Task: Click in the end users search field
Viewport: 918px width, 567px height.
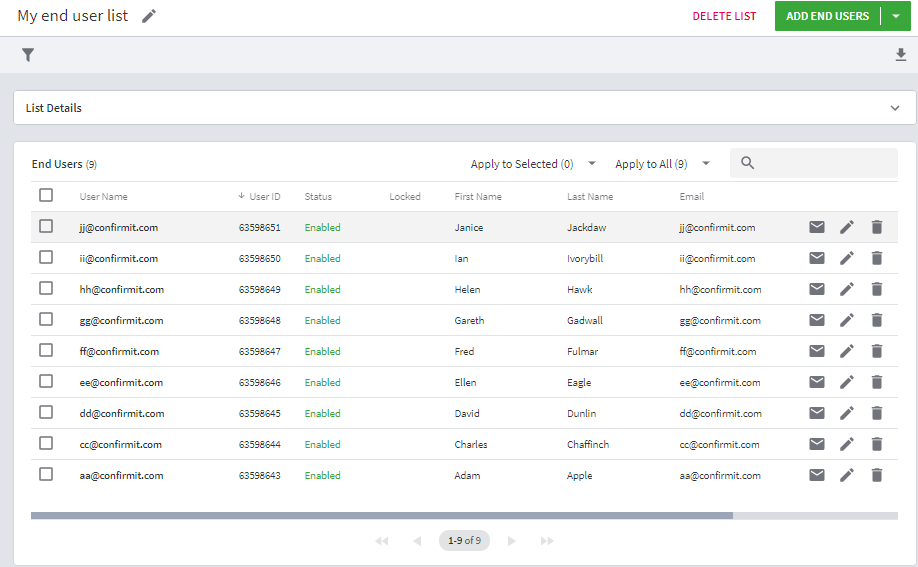Action: point(814,163)
